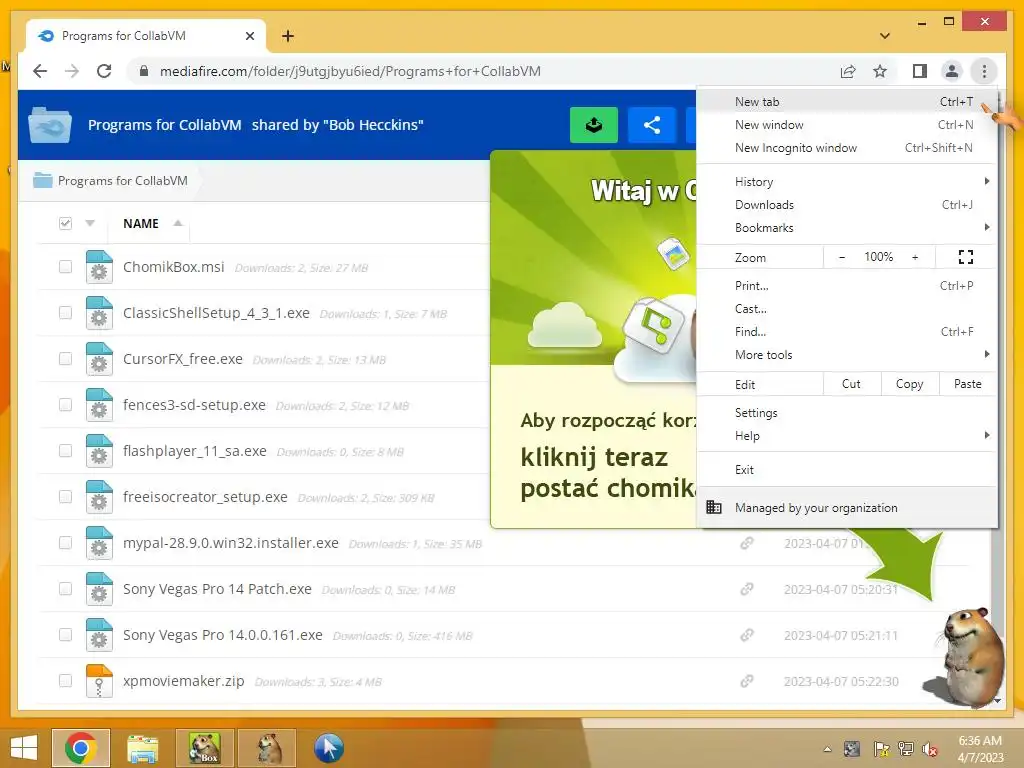Check the mypal-28.9.0.win32.installer.exe checkbox

pos(65,543)
